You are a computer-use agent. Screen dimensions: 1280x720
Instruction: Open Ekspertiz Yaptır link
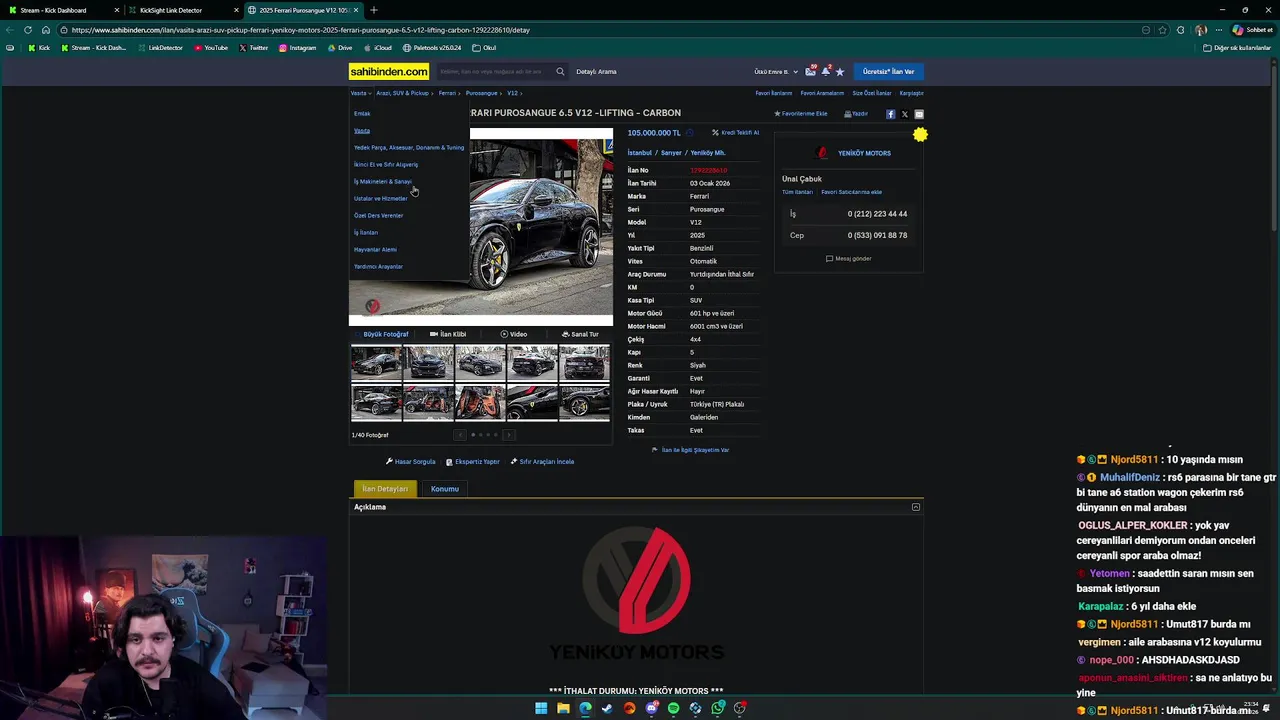[x=473, y=462]
